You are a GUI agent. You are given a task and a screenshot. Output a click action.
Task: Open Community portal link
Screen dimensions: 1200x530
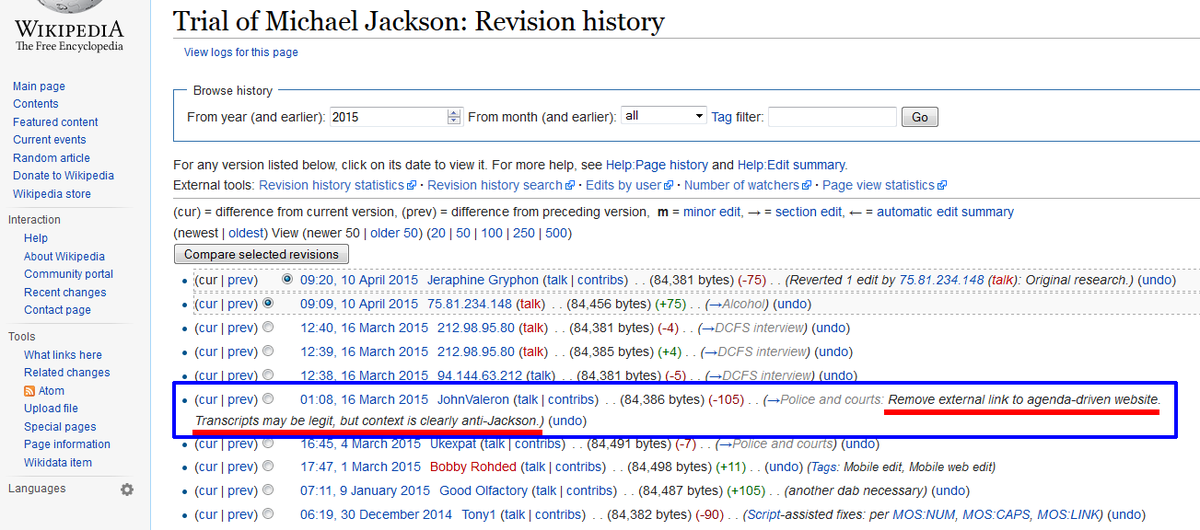pos(69,274)
